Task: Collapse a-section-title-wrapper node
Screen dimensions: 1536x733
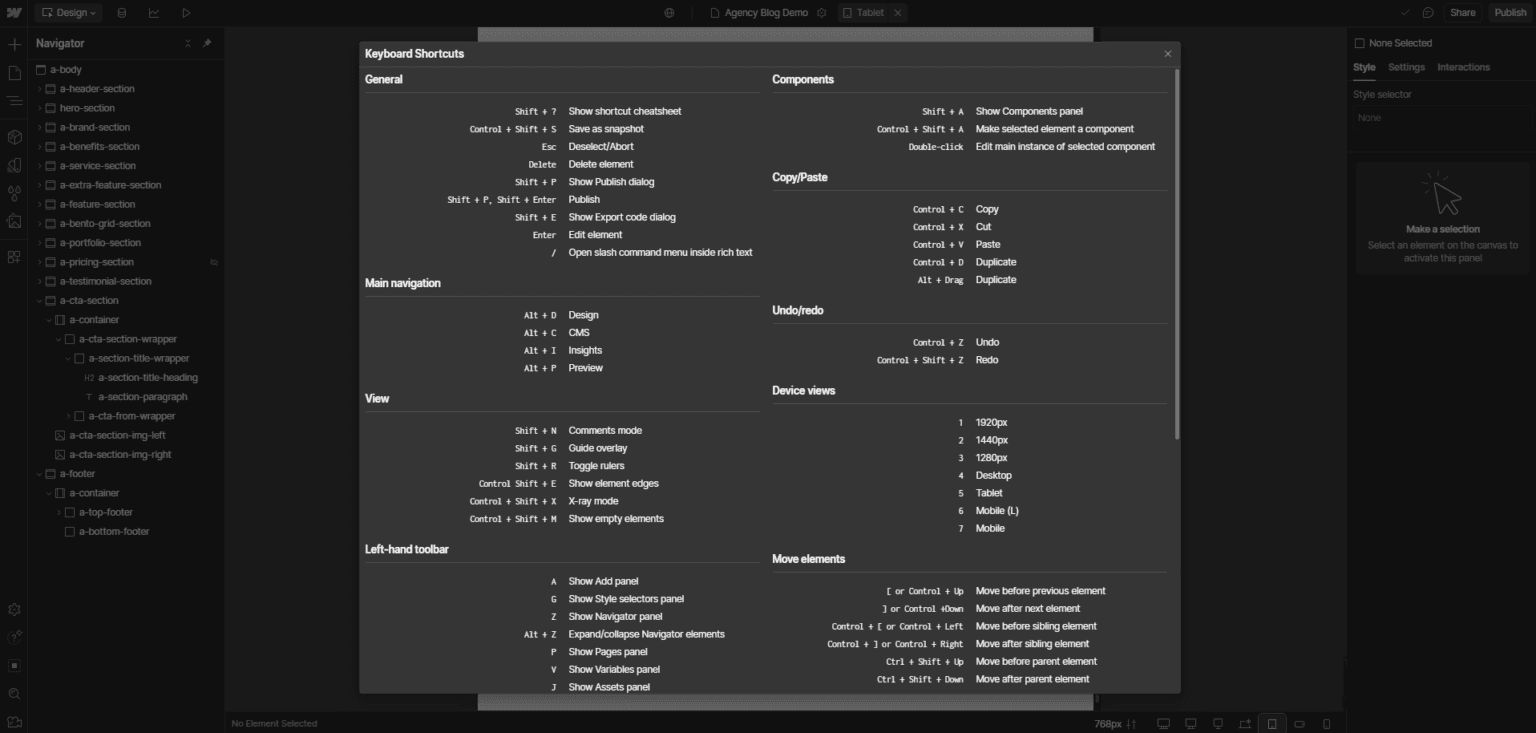Action: (x=69, y=358)
